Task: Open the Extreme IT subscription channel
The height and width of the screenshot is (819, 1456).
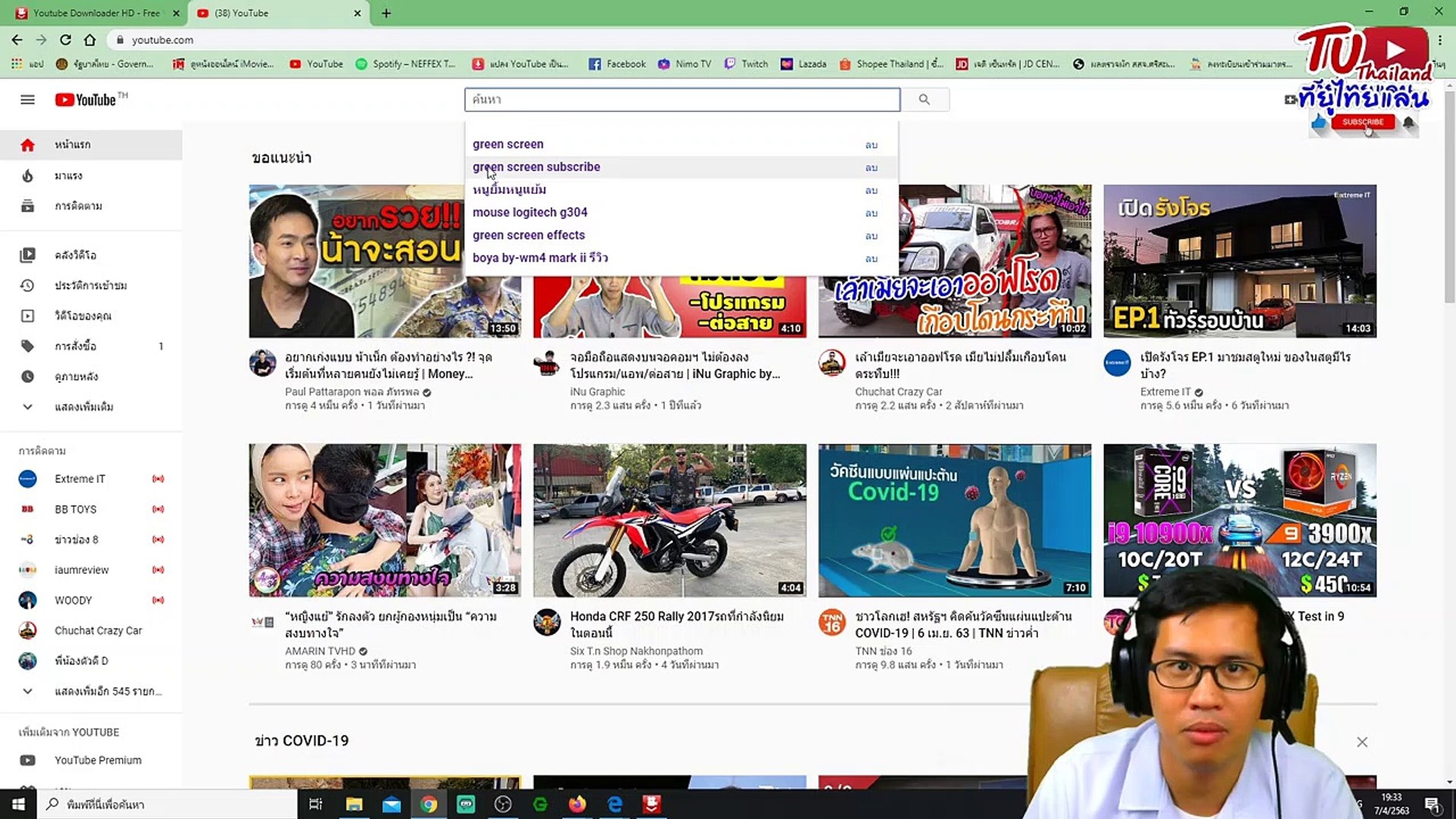Action: click(80, 479)
